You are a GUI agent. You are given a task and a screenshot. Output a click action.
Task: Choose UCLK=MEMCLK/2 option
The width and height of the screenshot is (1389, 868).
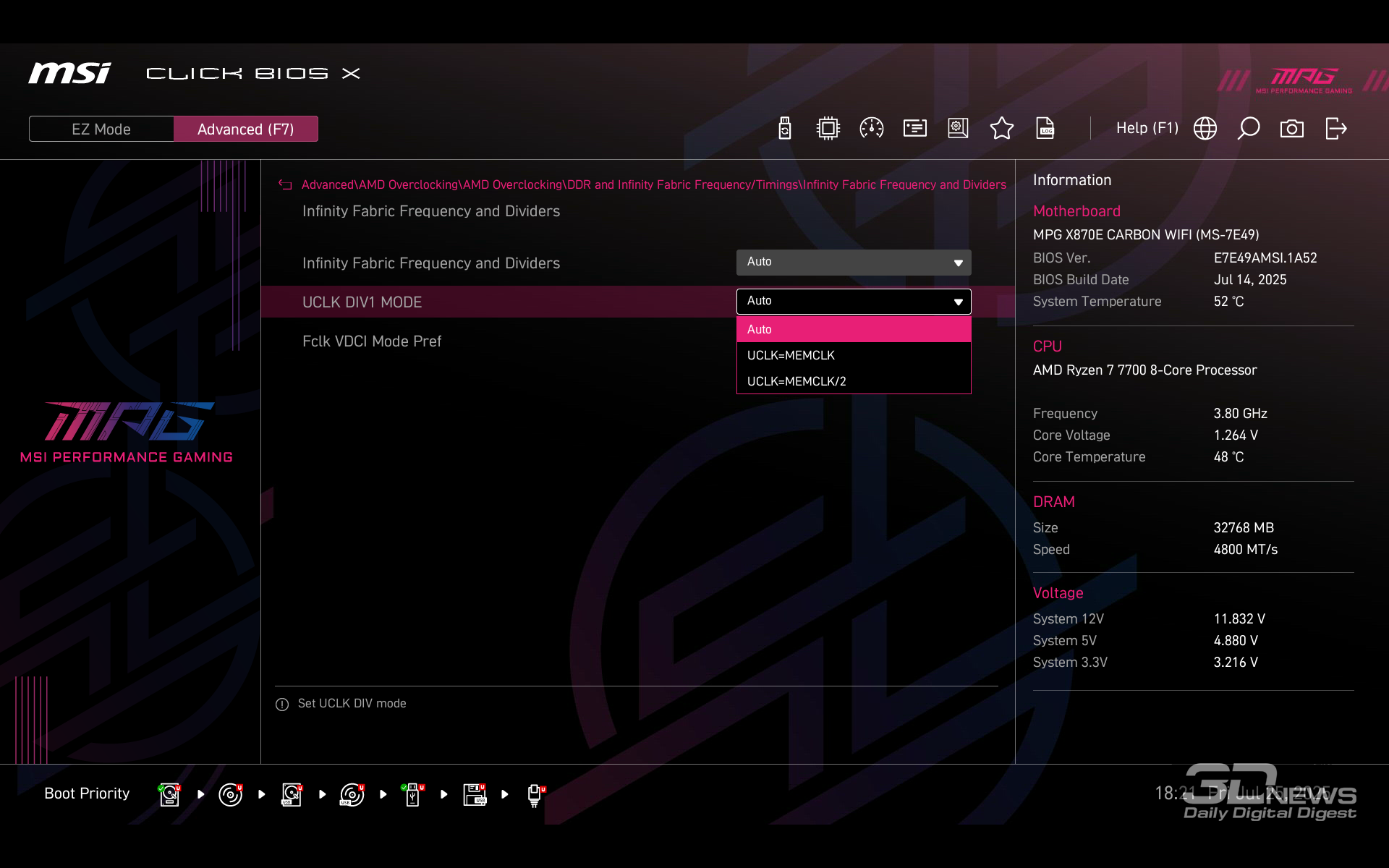[854, 381]
